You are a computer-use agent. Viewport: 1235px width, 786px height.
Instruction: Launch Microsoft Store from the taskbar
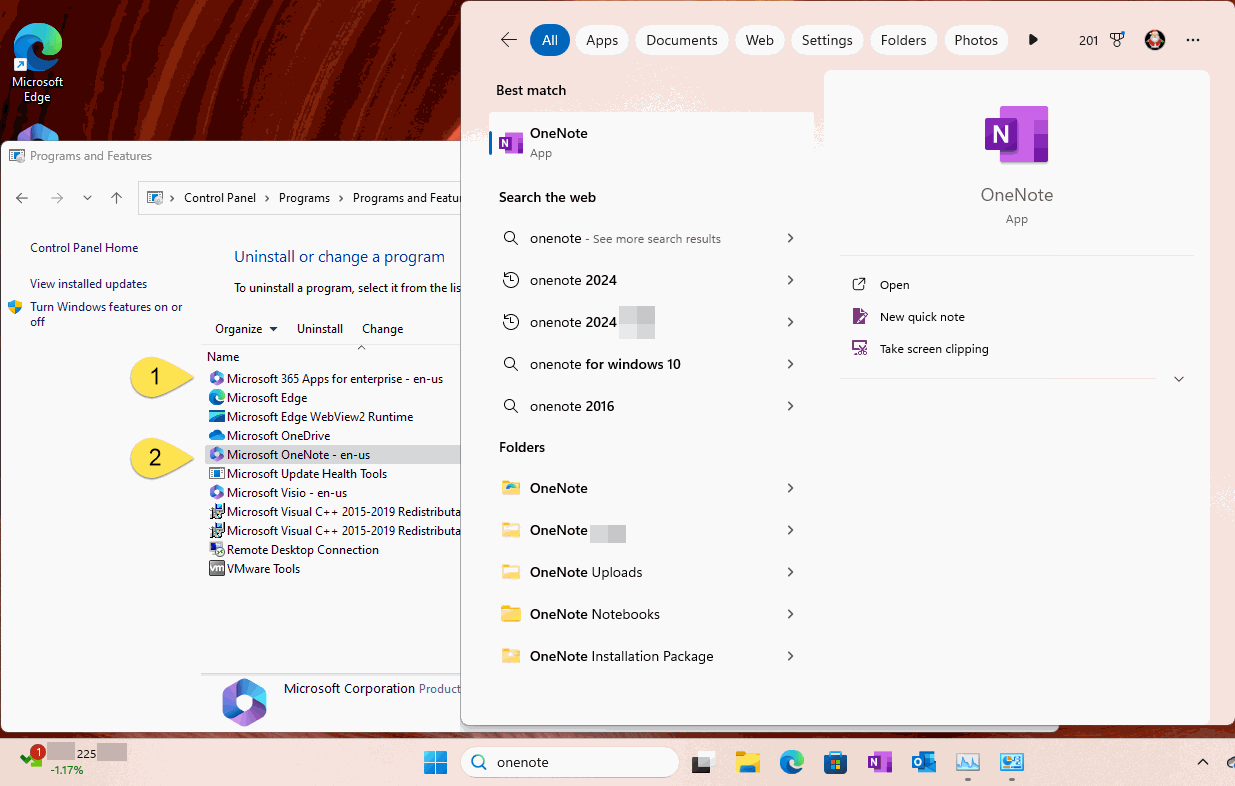click(x=836, y=762)
